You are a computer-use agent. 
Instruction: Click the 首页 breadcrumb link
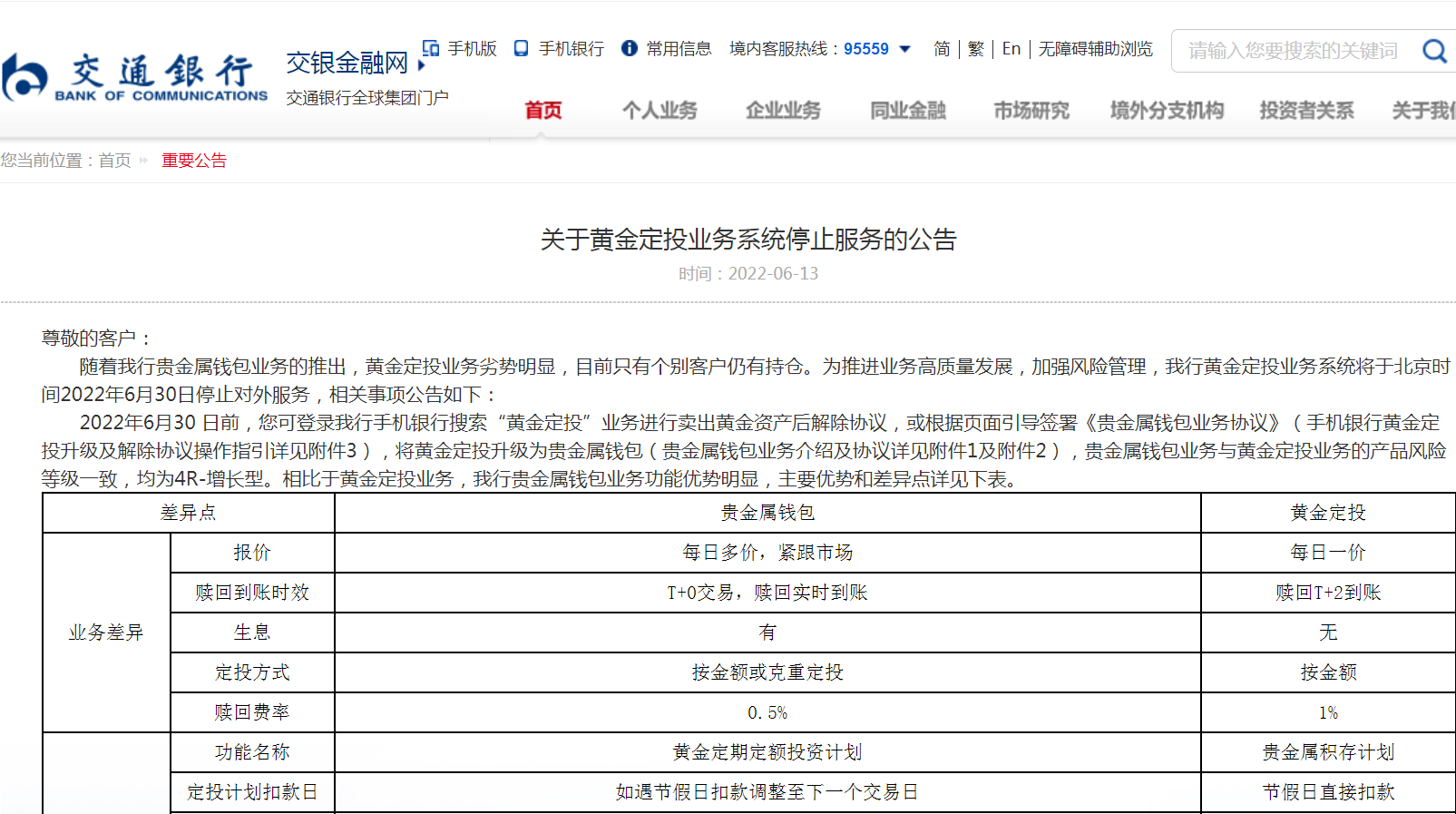click(x=114, y=161)
